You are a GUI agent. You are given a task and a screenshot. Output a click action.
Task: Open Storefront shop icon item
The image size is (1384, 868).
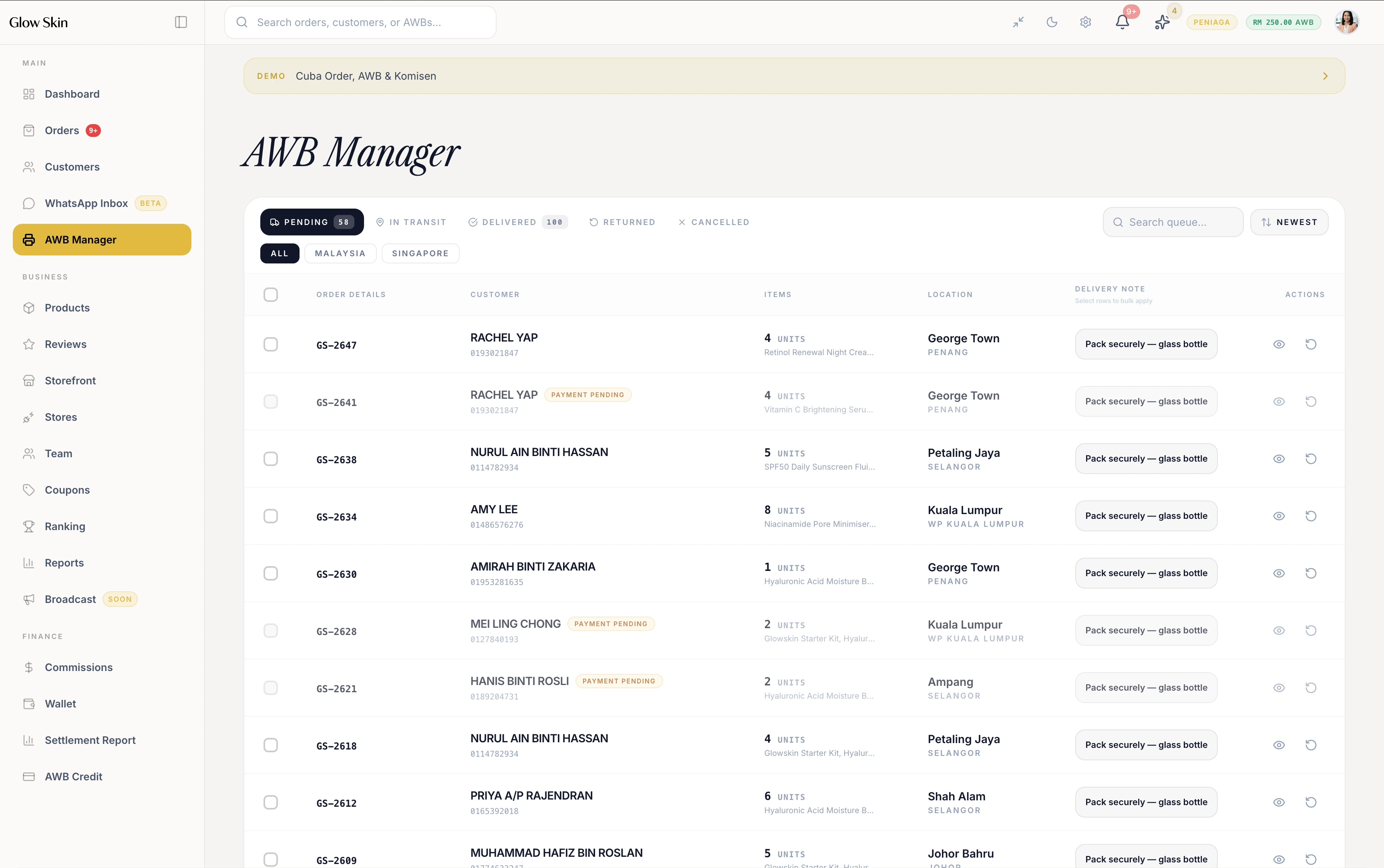point(102,381)
